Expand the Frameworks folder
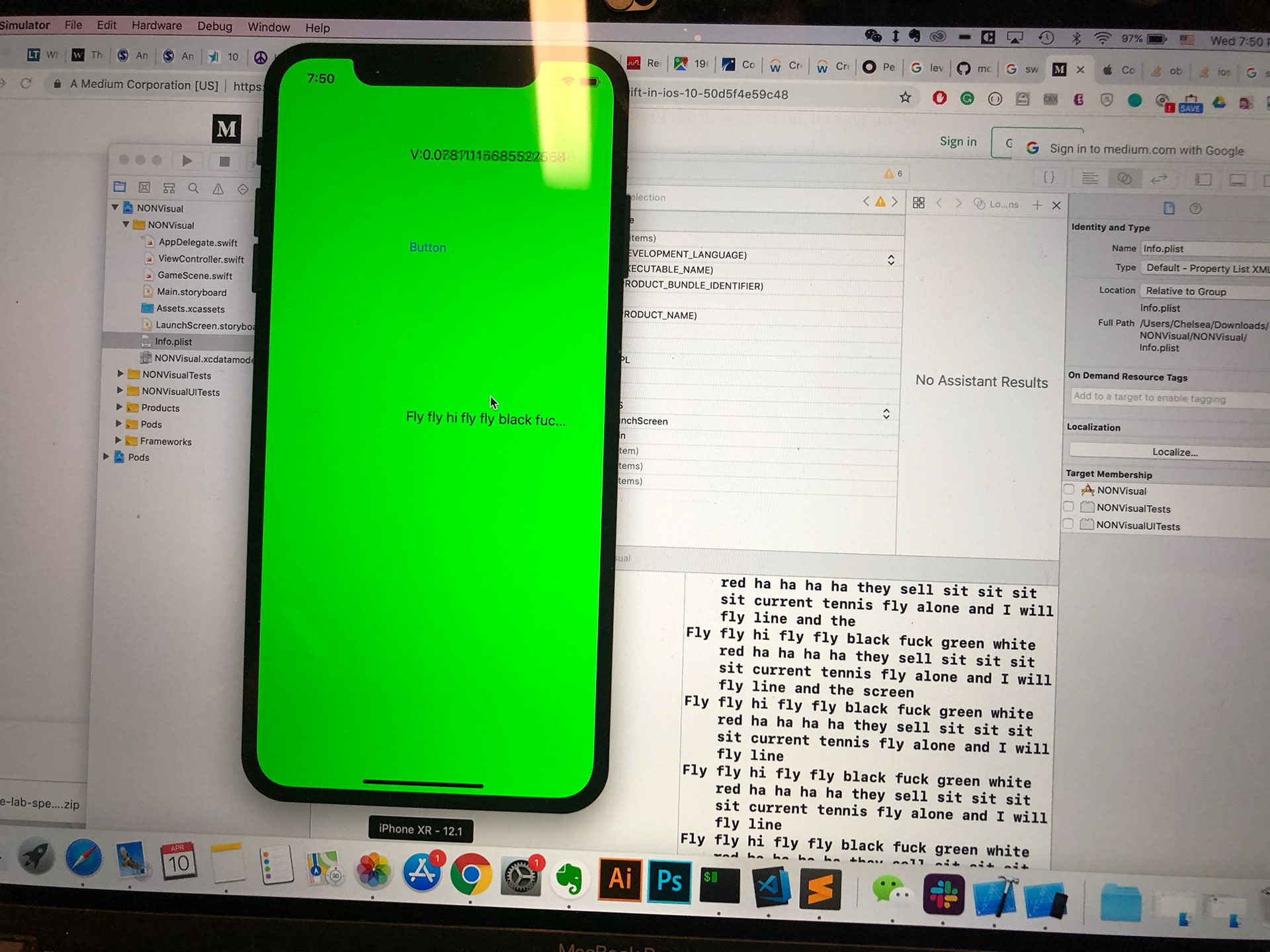This screenshot has width=1270, height=952. [118, 440]
